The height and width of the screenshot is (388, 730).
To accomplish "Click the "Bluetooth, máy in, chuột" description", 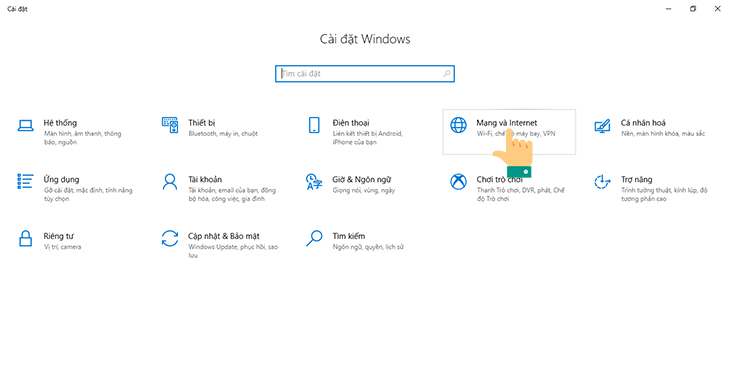I will click(223, 134).
